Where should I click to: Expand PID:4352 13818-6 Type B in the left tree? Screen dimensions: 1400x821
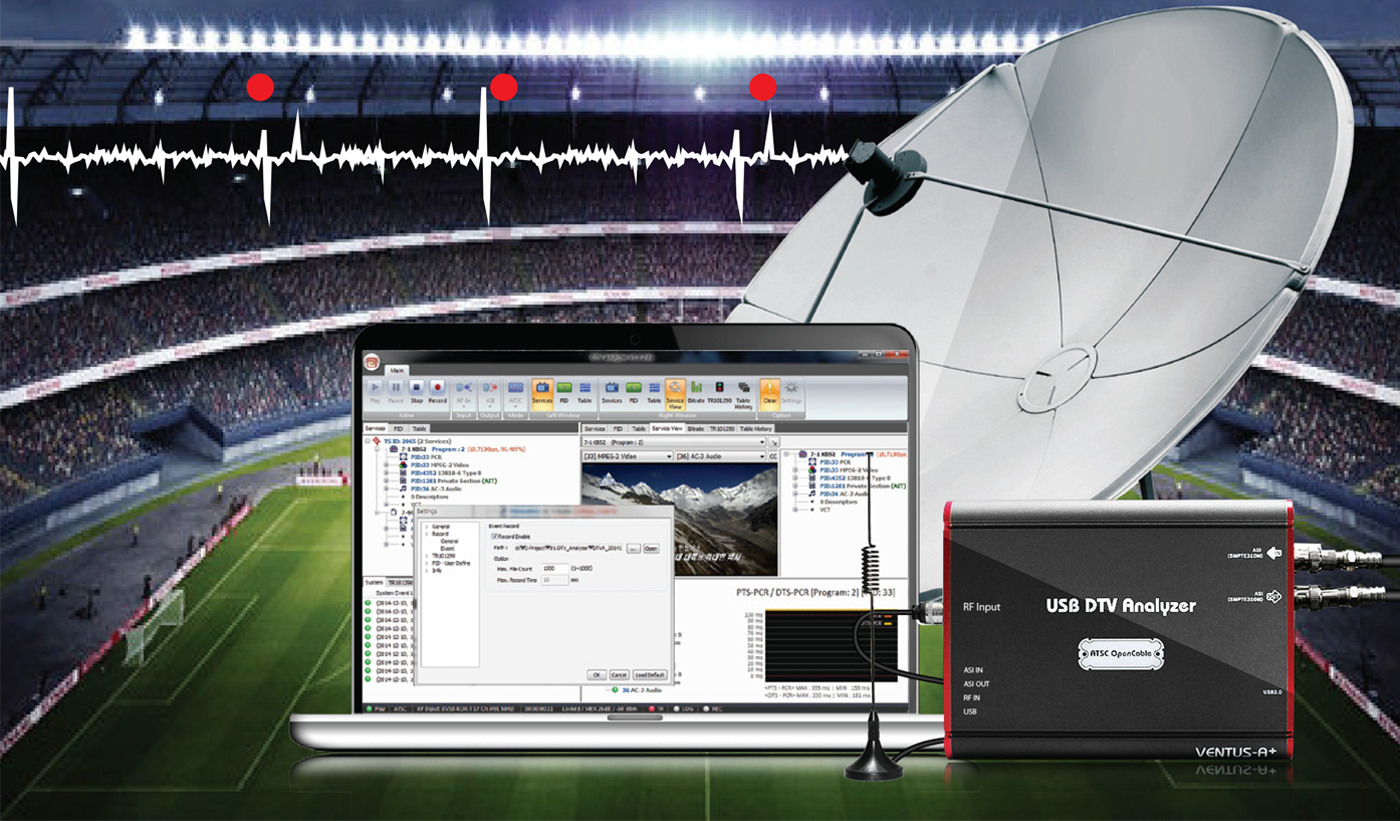click(x=386, y=473)
